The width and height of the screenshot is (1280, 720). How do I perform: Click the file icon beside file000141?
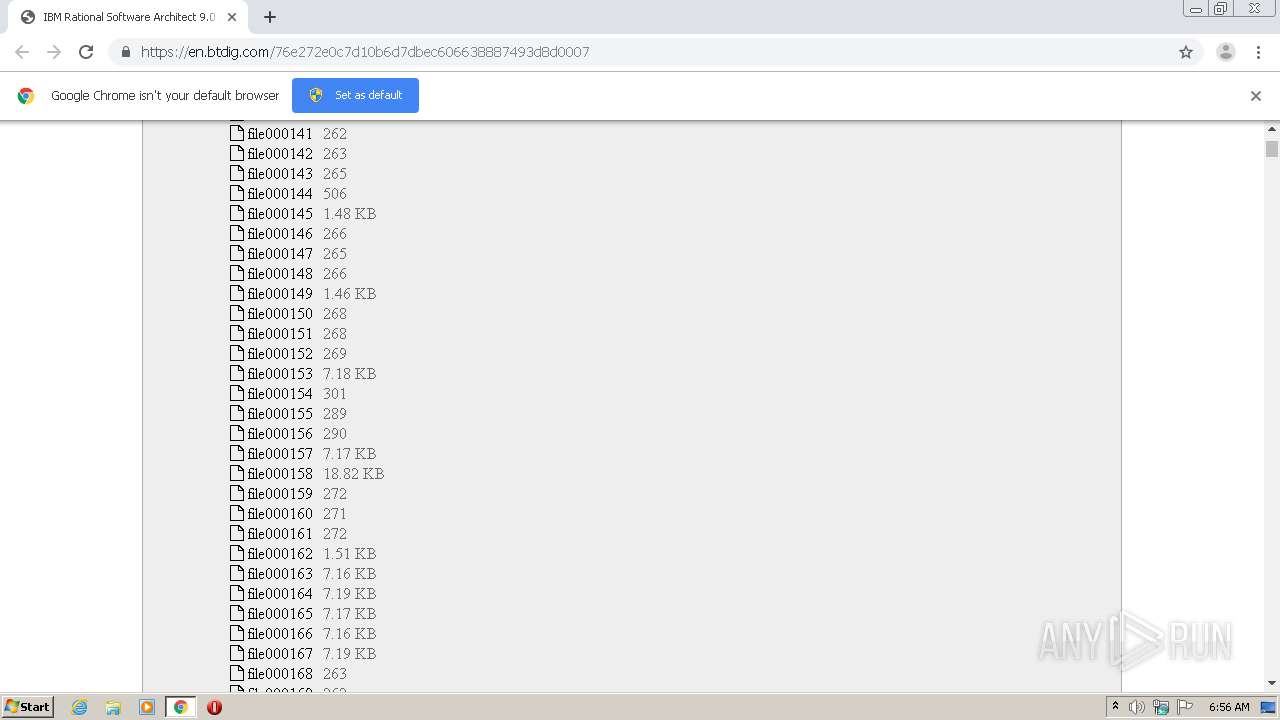pyautogui.click(x=237, y=133)
